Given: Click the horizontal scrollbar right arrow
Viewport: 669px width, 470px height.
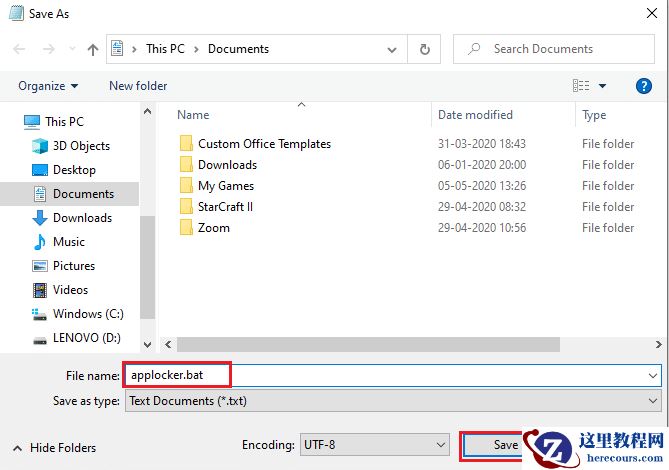Looking at the screenshot, I should click(x=659, y=345).
